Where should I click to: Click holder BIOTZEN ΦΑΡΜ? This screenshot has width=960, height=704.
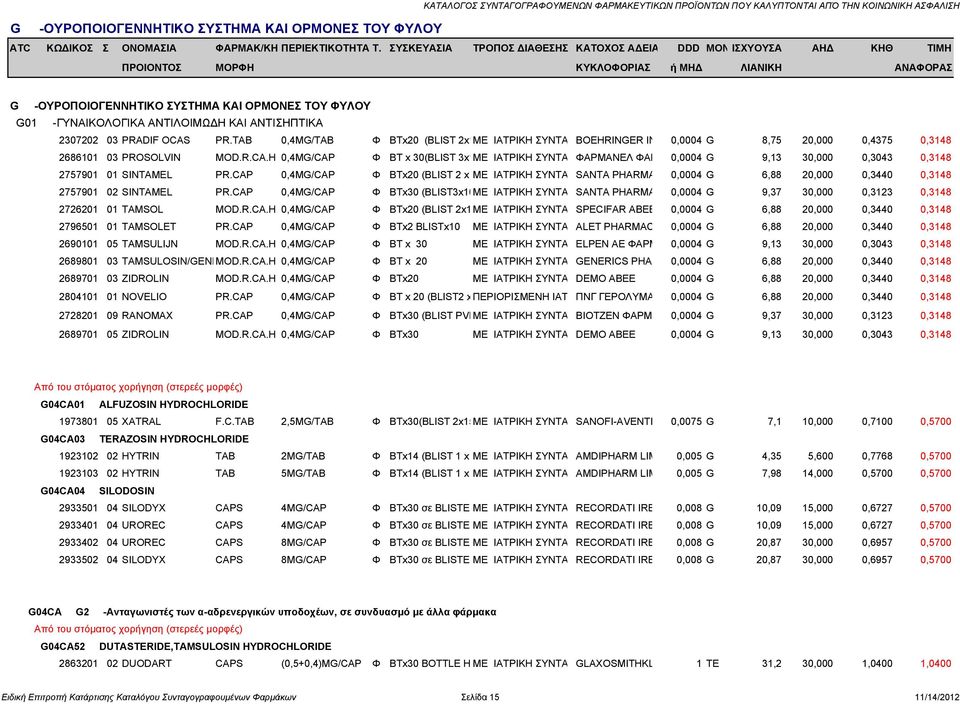tap(613, 316)
